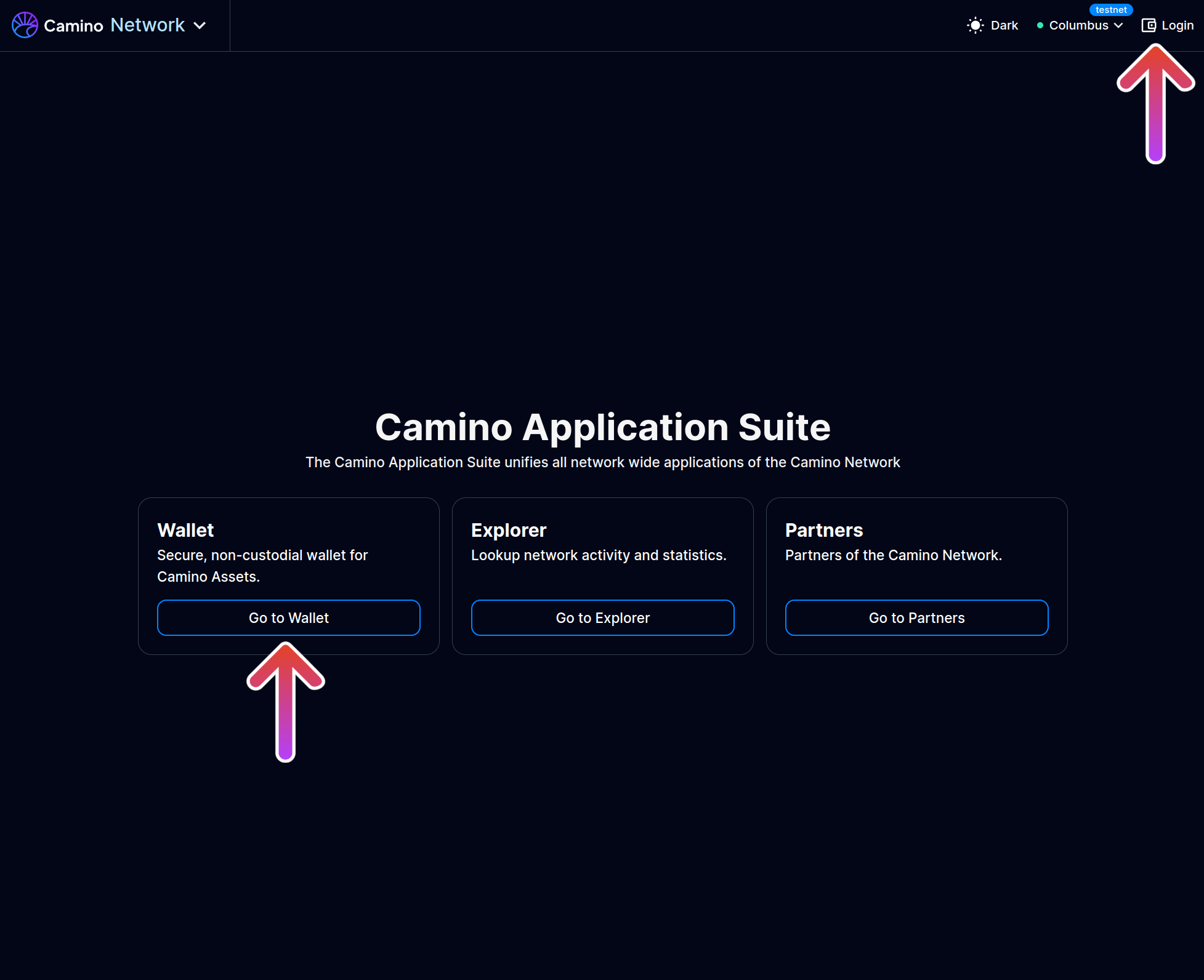Viewport: 1204px width, 980px height.
Task: Click the Camino Network title text
Action: [x=115, y=25]
